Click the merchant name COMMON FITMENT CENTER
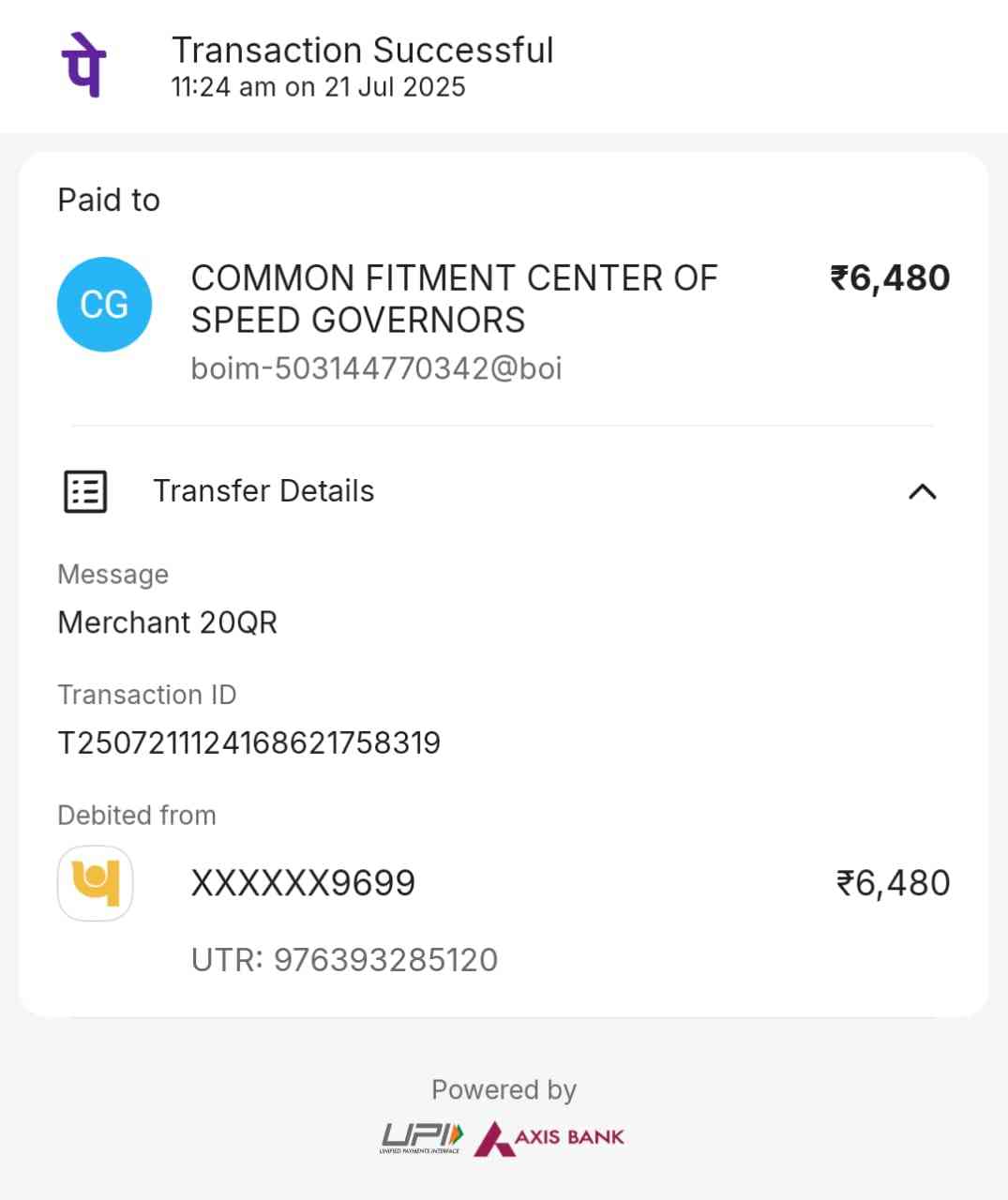The image size is (1008, 1200). tap(454, 299)
